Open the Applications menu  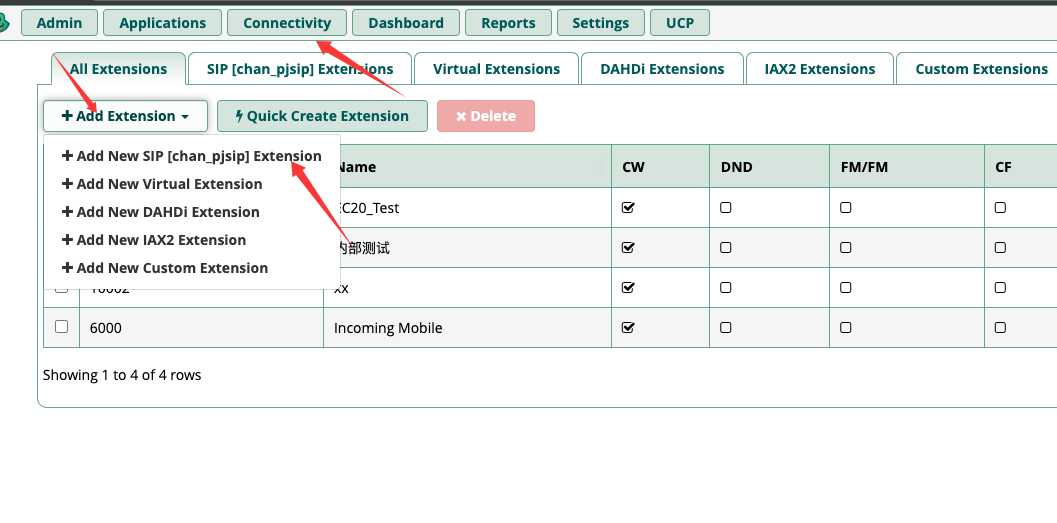(x=162, y=23)
